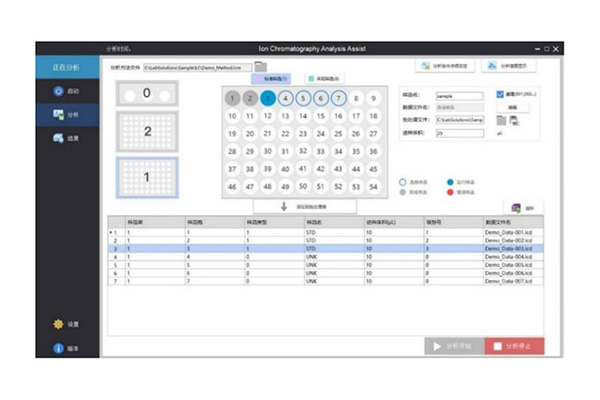Select vial 1 in the rack grid

(x=232, y=98)
